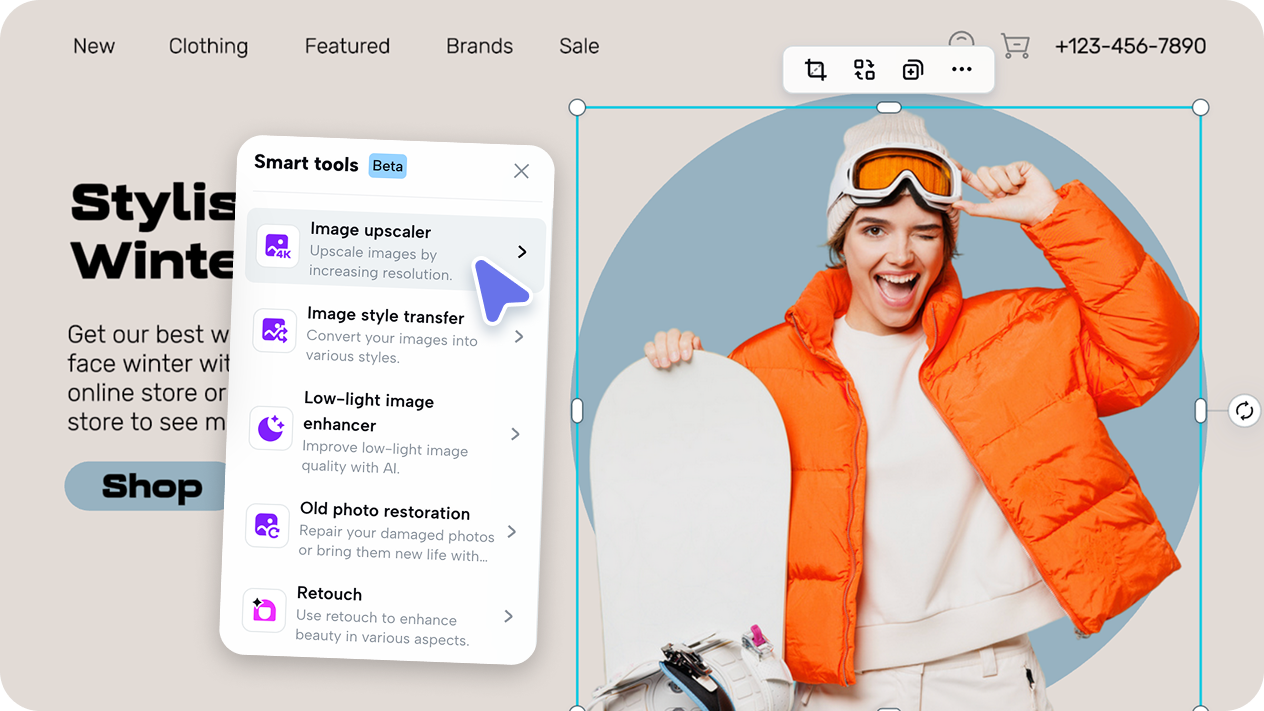This screenshot has width=1264, height=711.
Task: Expand the Old photo restoration chevron
Action: [x=513, y=532]
